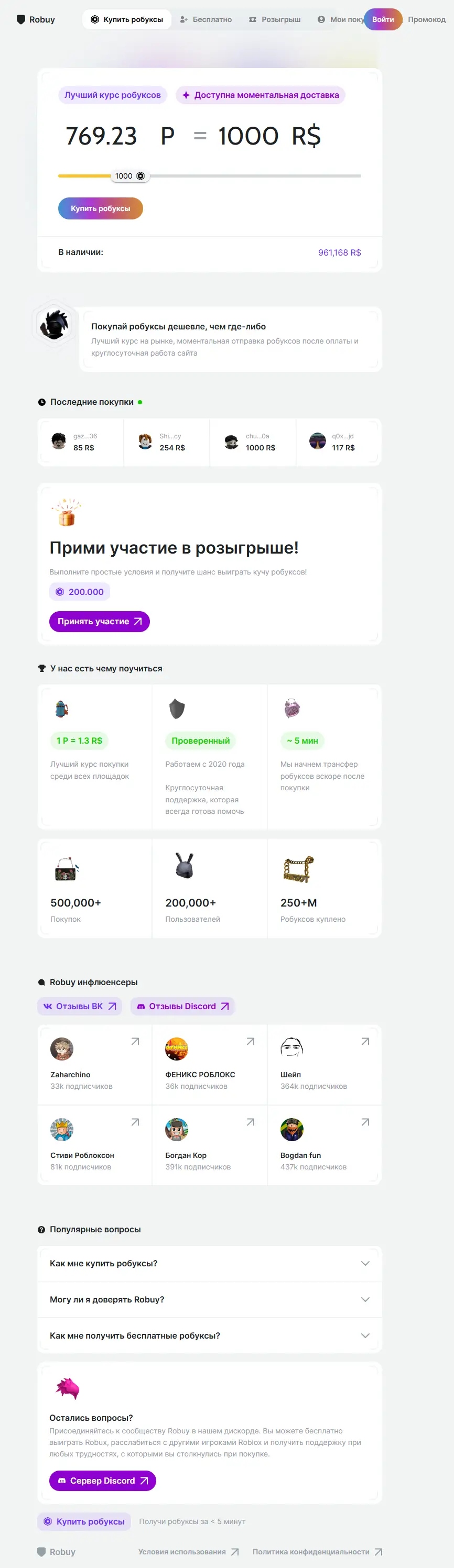
Task: Switch to the Бесплатно tab
Action: click(x=206, y=19)
